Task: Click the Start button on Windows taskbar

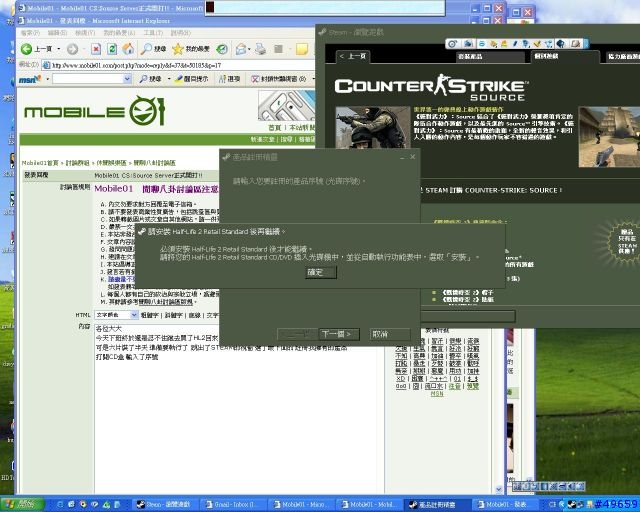Action: pos(22,505)
